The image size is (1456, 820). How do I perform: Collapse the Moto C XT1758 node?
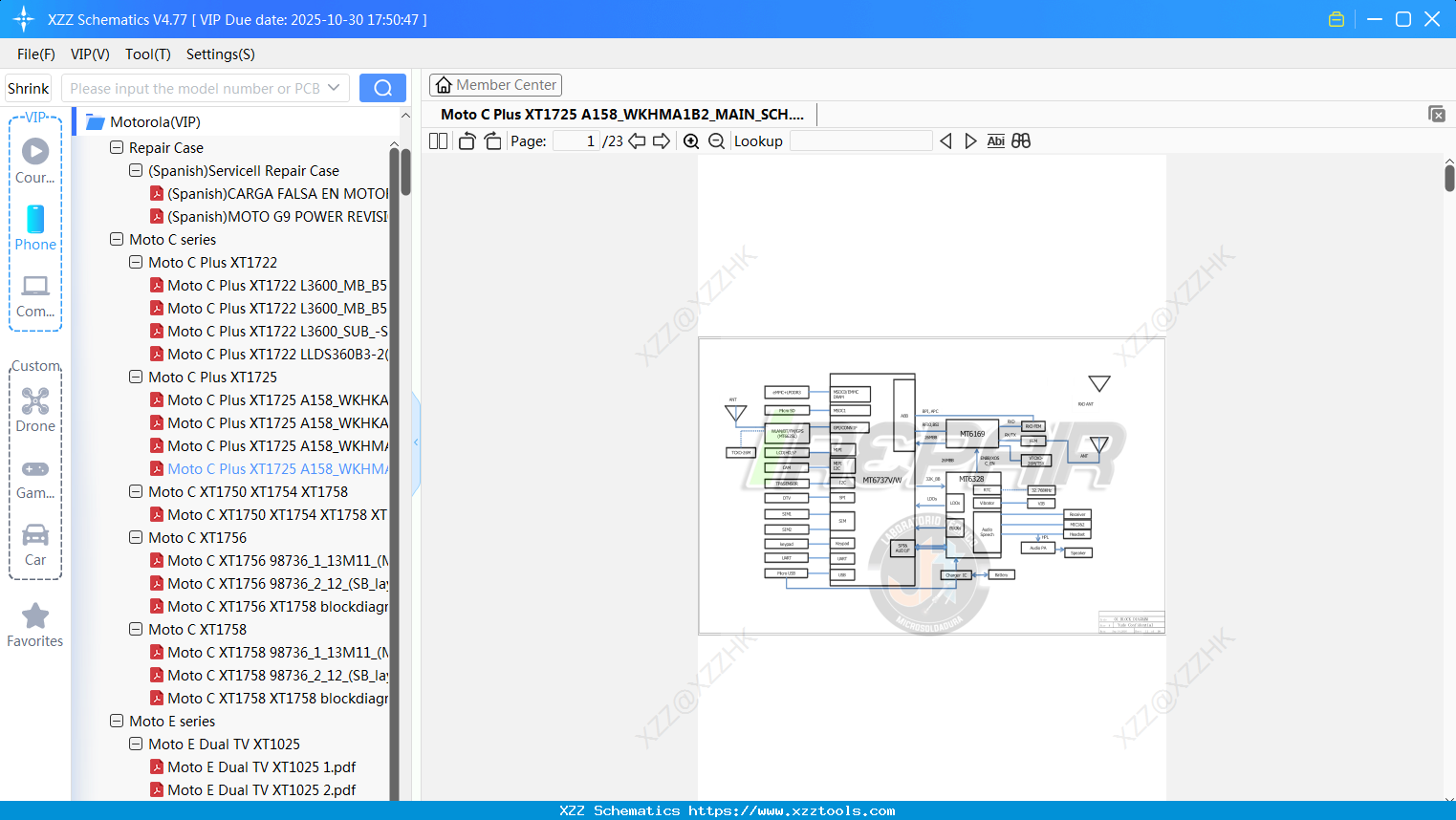(x=136, y=630)
